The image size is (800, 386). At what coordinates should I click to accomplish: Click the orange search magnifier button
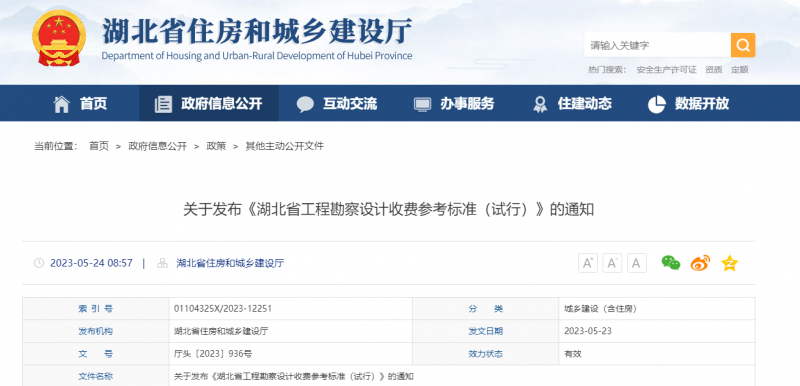click(743, 45)
